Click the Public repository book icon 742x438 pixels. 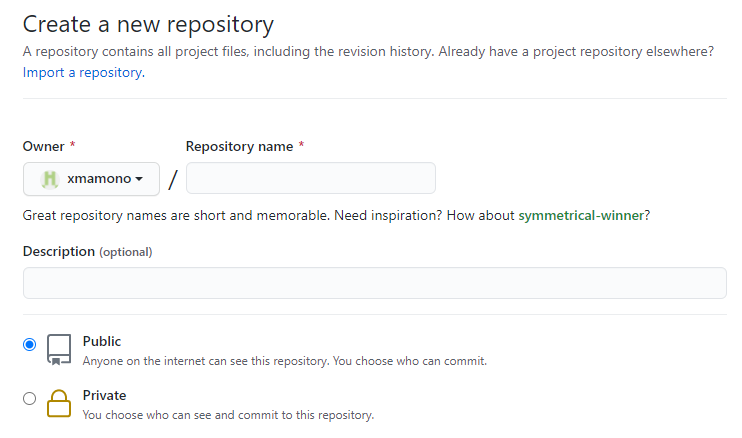coord(59,350)
